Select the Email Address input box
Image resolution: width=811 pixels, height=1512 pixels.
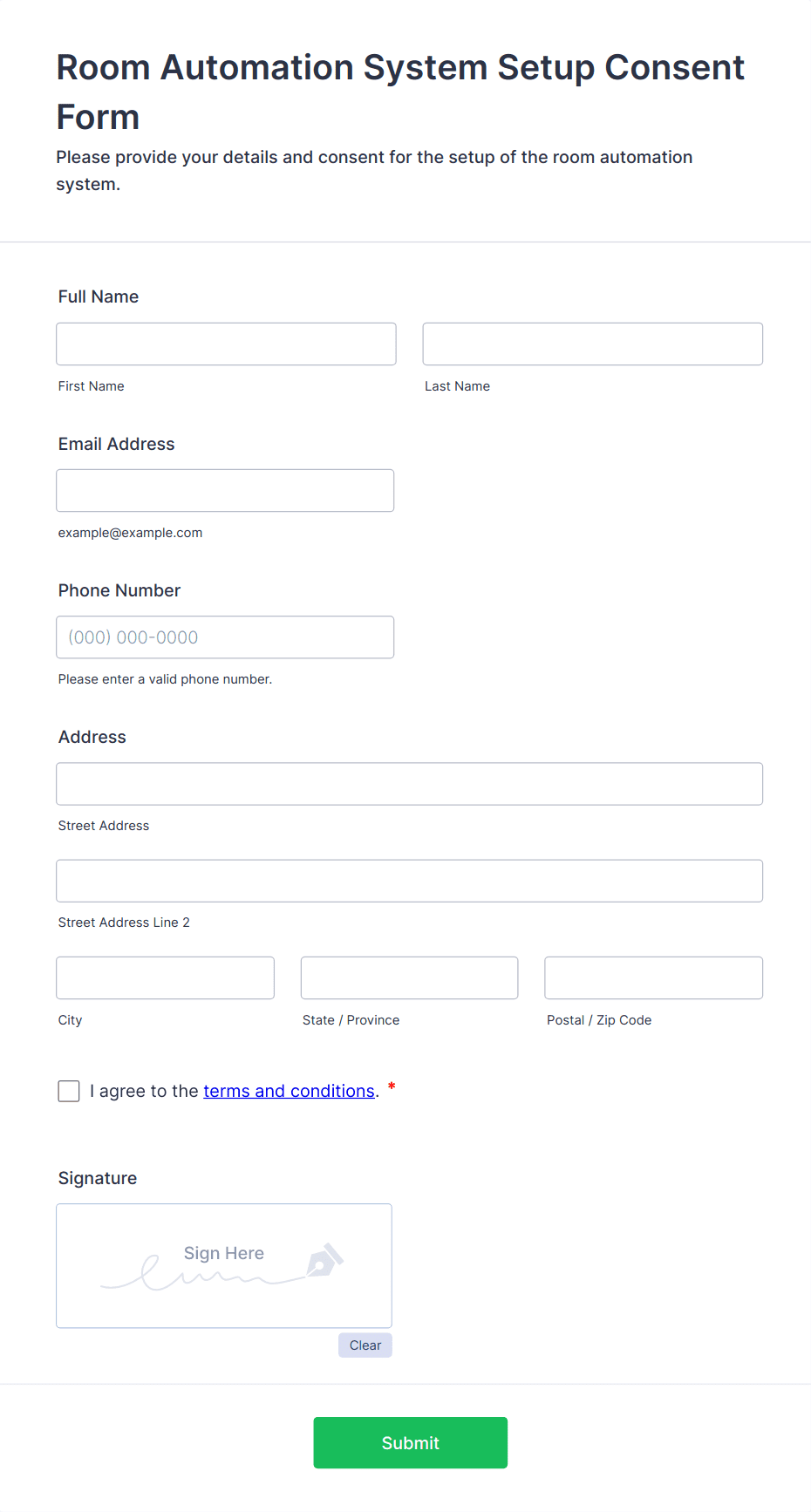[x=225, y=491]
